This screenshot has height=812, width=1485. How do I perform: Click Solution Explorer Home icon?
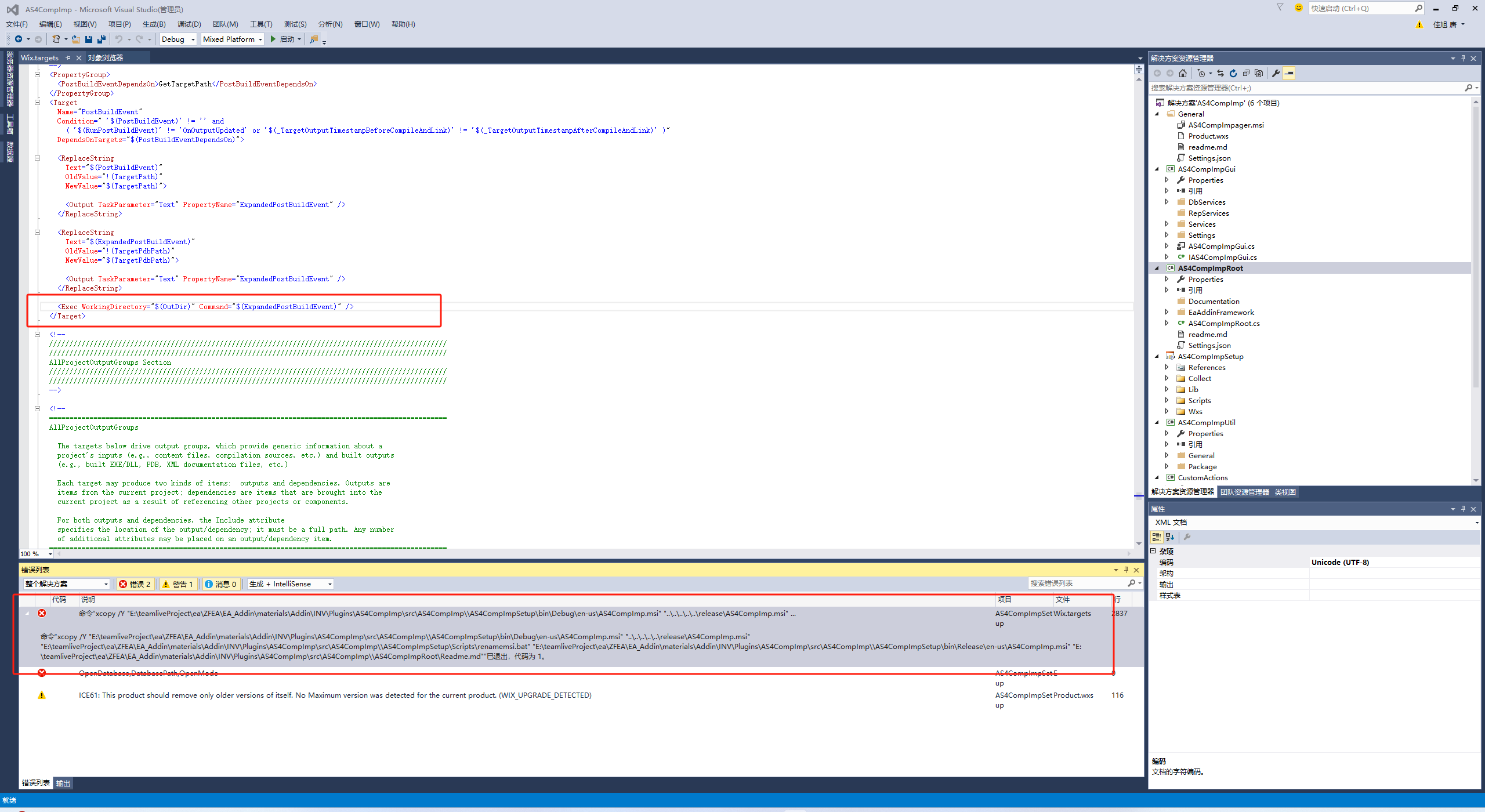tap(1183, 73)
